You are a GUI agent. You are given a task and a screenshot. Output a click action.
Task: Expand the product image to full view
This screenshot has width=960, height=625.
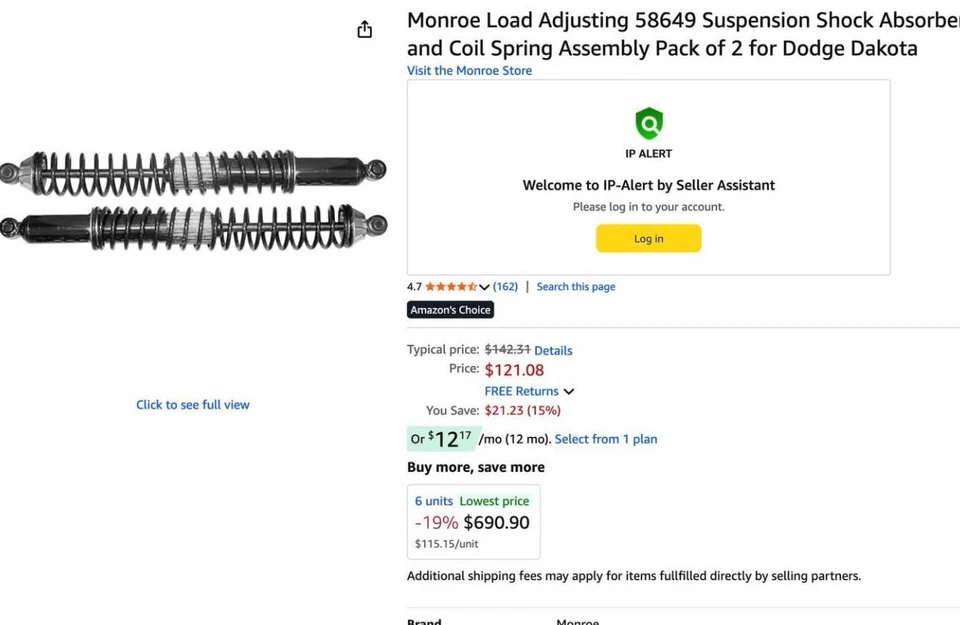point(192,404)
